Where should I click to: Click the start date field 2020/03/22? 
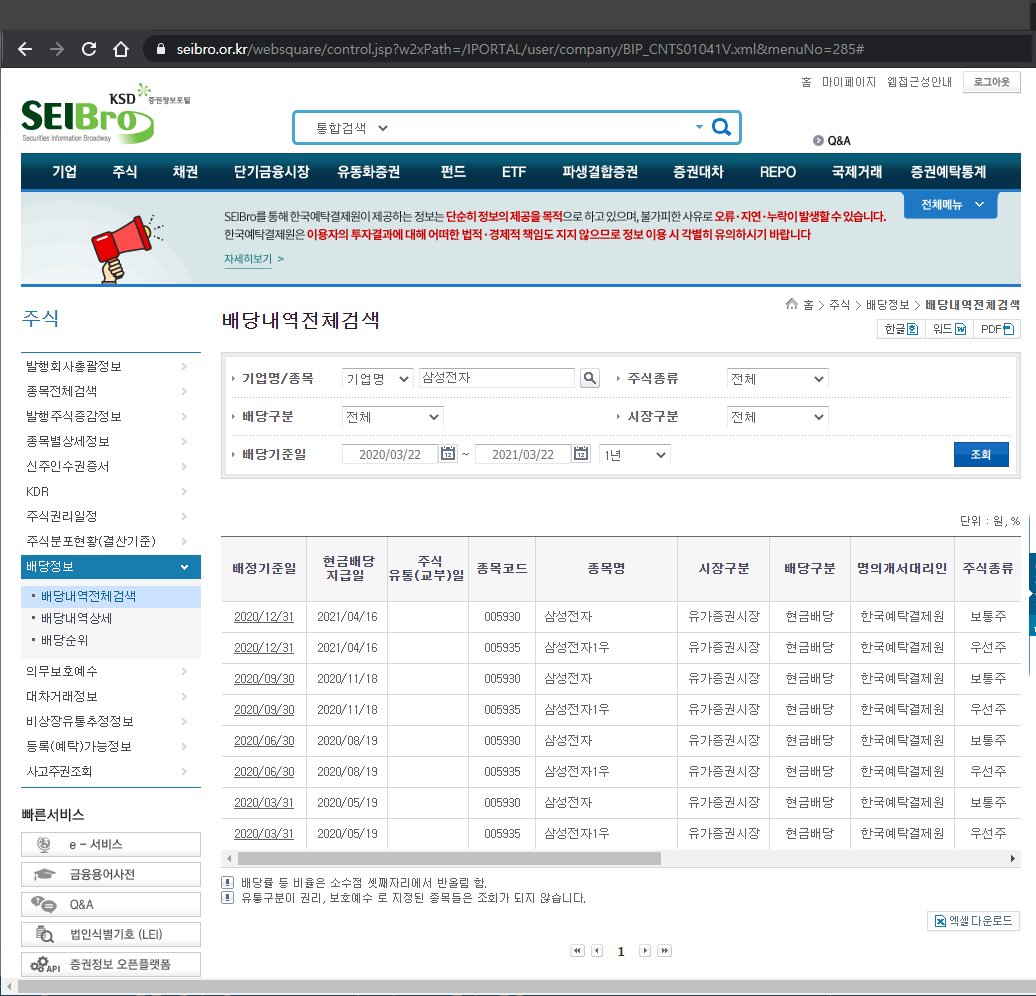pyautogui.click(x=390, y=455)
